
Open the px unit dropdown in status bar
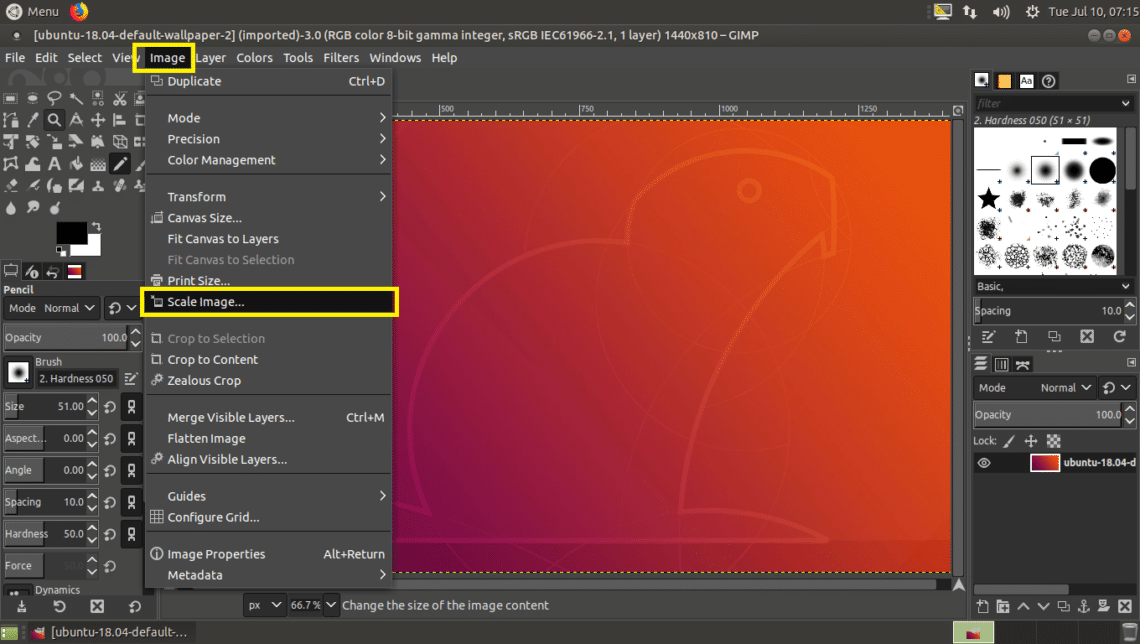(x=264, y=605)
